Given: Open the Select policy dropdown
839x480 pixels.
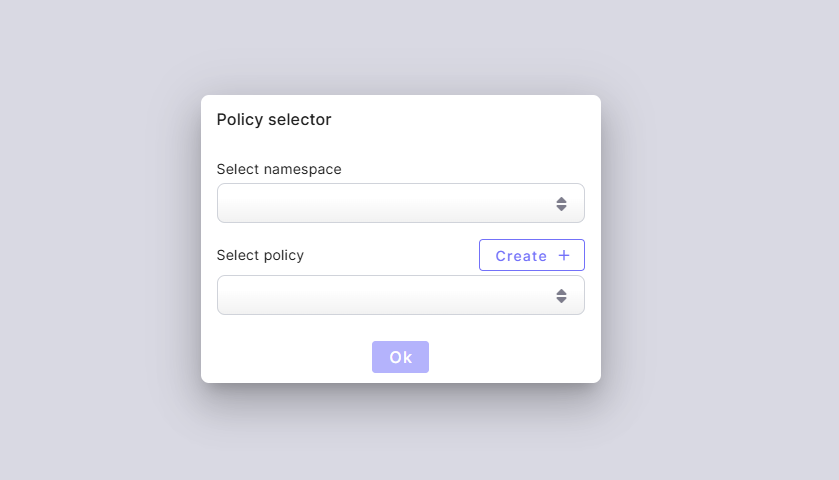Looking at the screenshot, I should tap(400, 295).
